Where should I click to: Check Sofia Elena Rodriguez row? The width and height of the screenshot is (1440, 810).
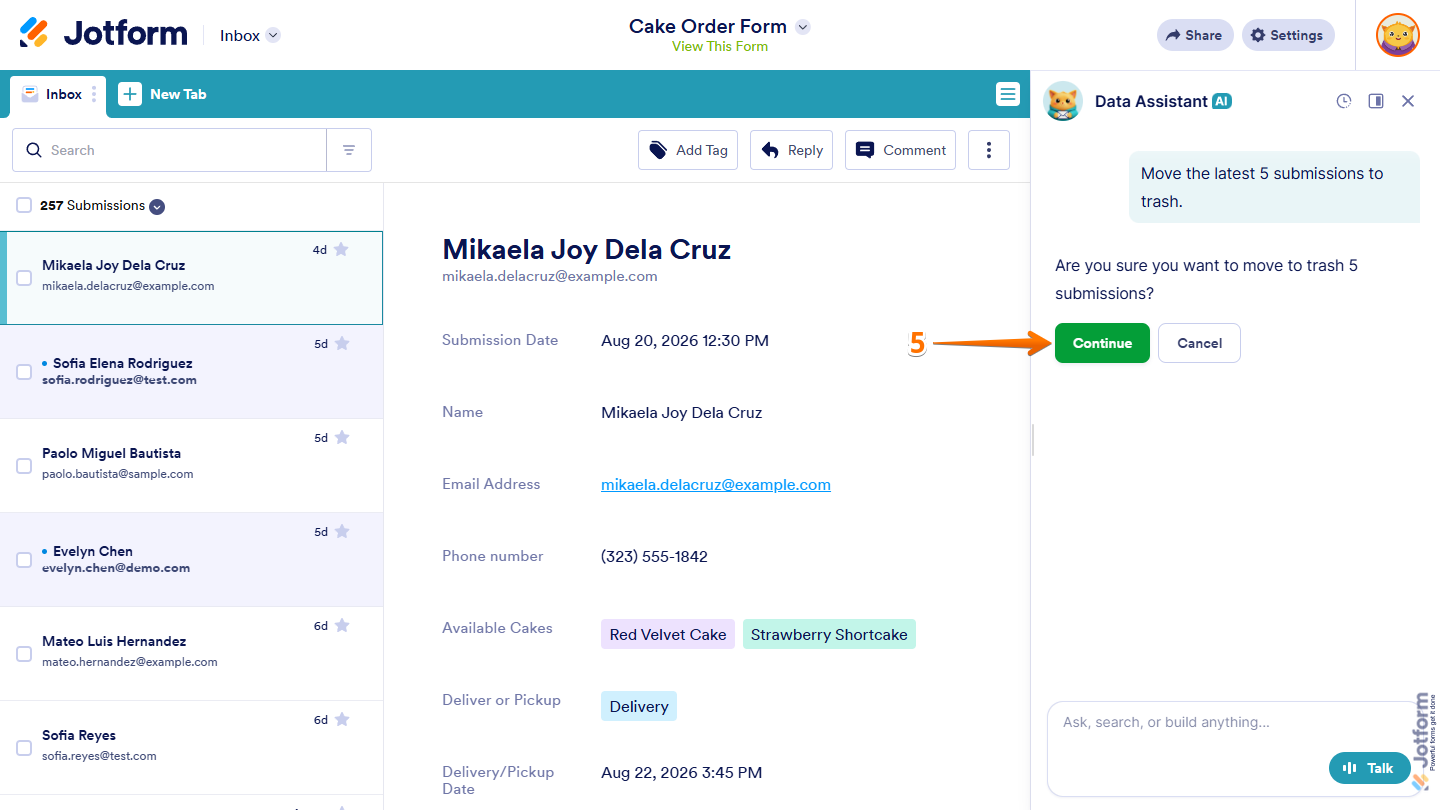point(24,372)
